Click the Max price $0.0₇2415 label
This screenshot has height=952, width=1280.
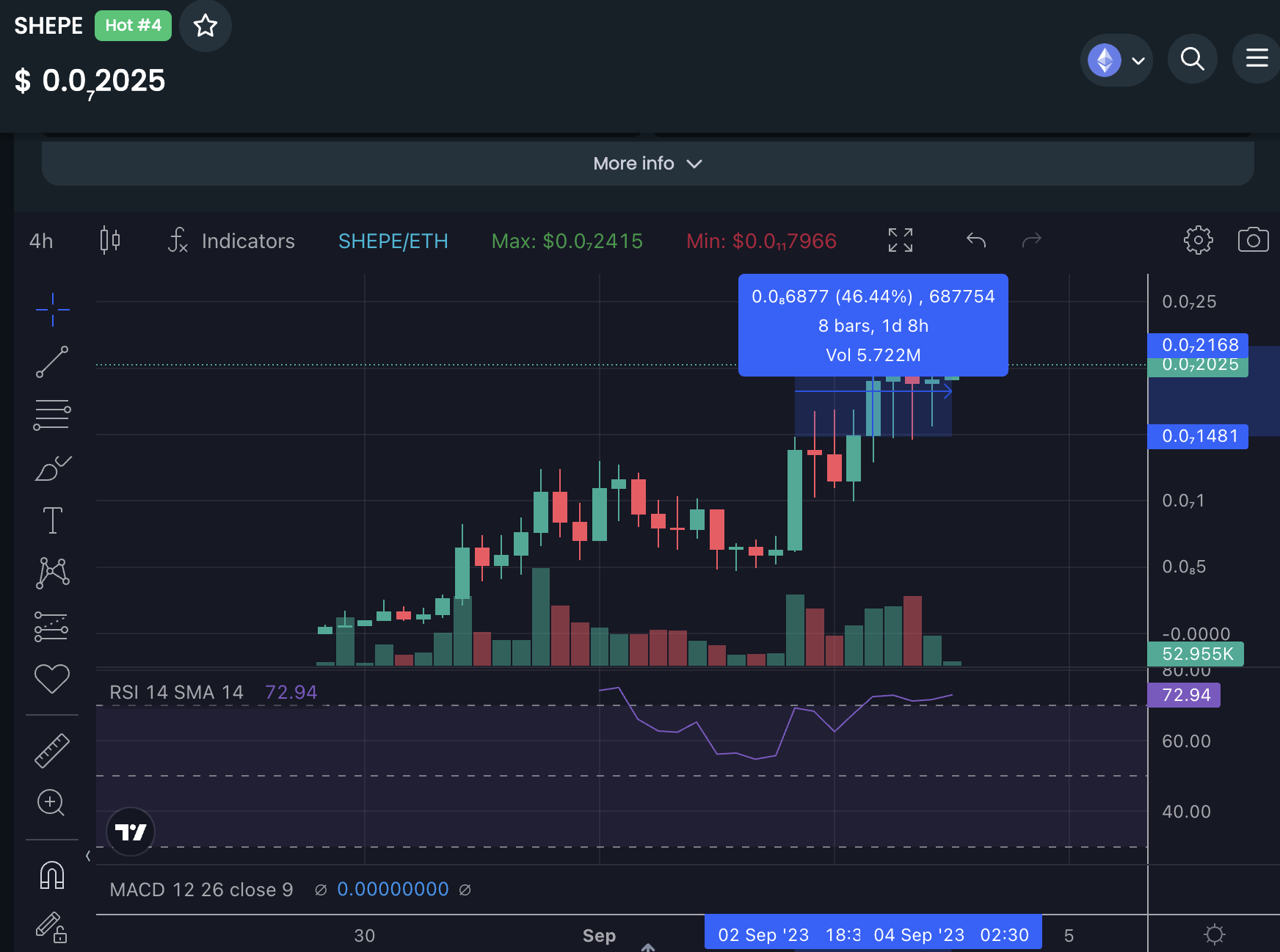(567, 241)
